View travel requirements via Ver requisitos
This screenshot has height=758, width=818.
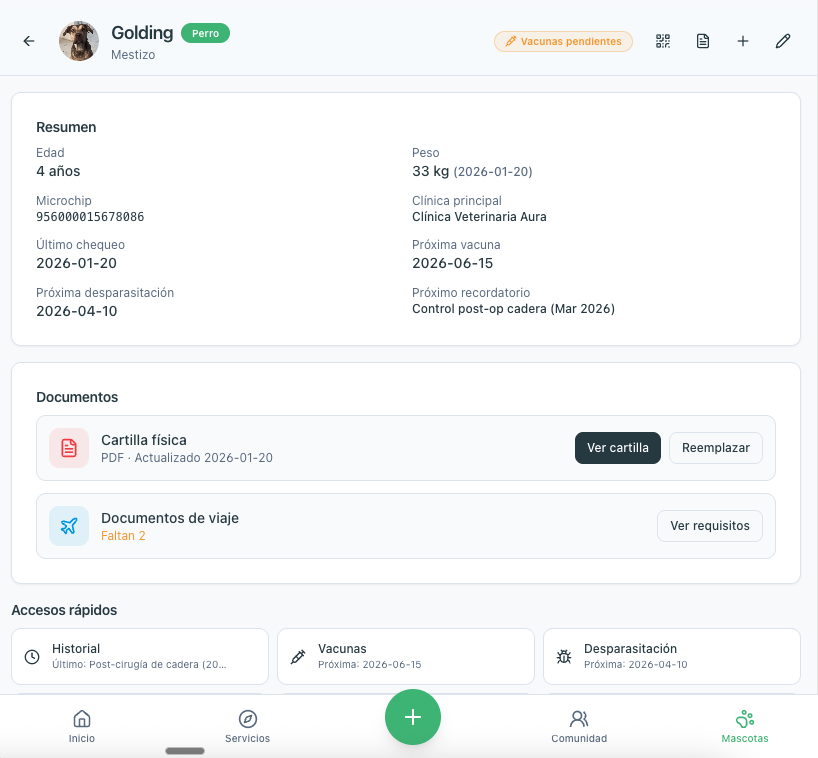click(709, 525)
